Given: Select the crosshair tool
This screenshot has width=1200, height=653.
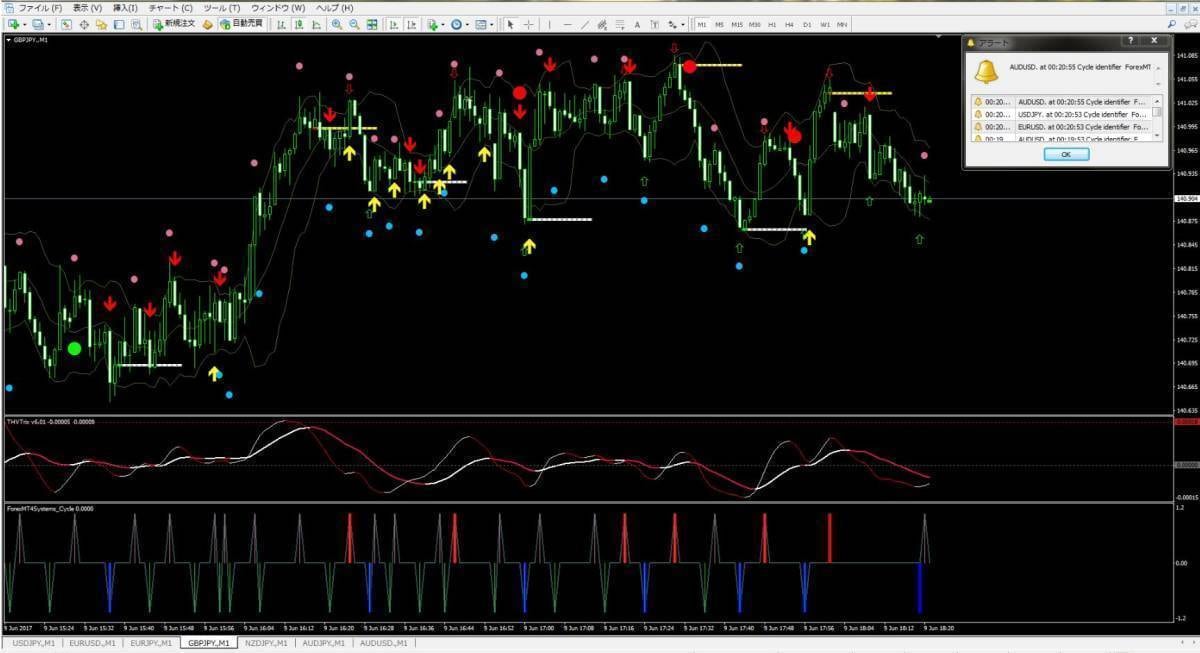Looking at the screenshot, I should click(528, 24).
